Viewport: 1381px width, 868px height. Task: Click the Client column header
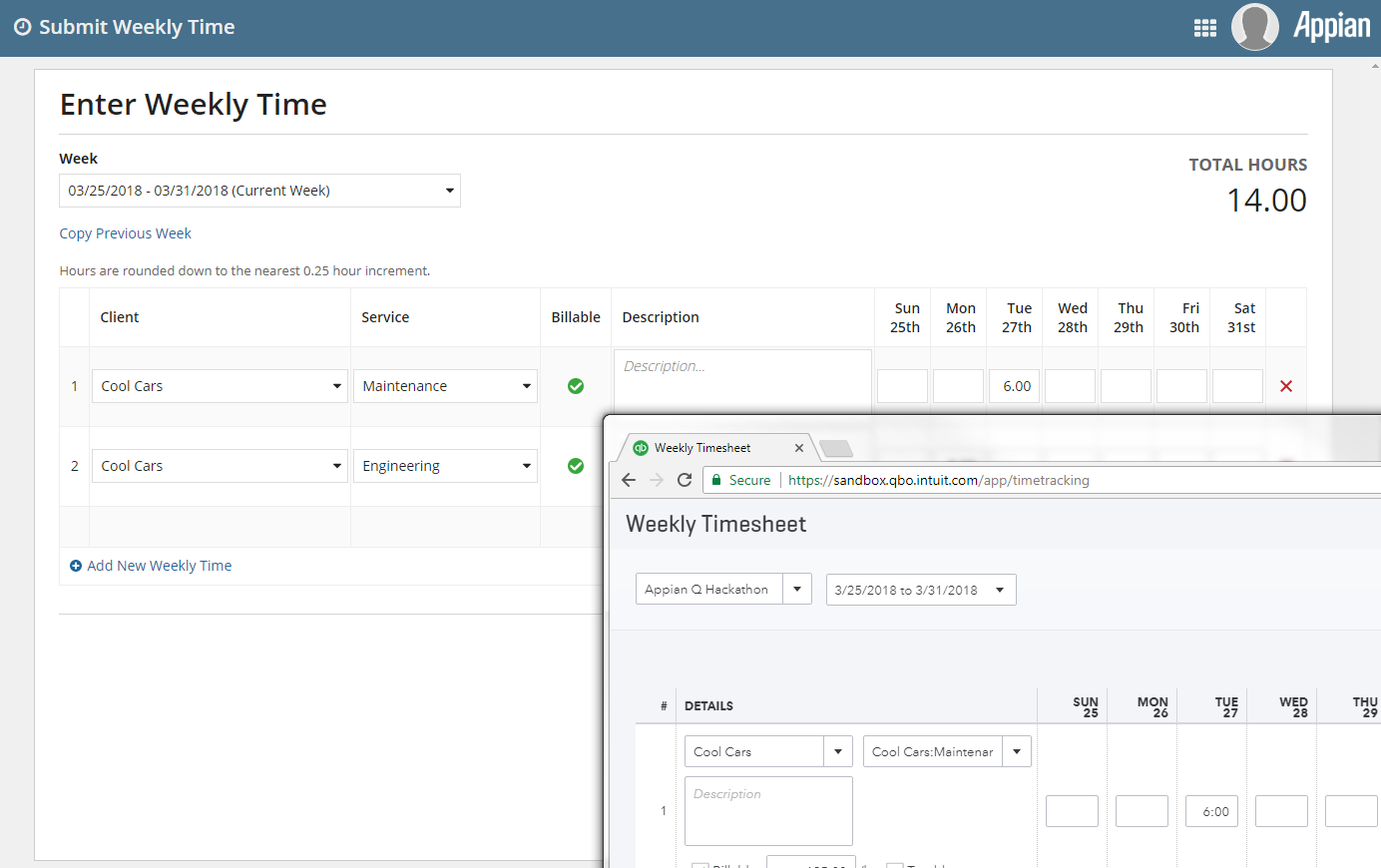120,317
